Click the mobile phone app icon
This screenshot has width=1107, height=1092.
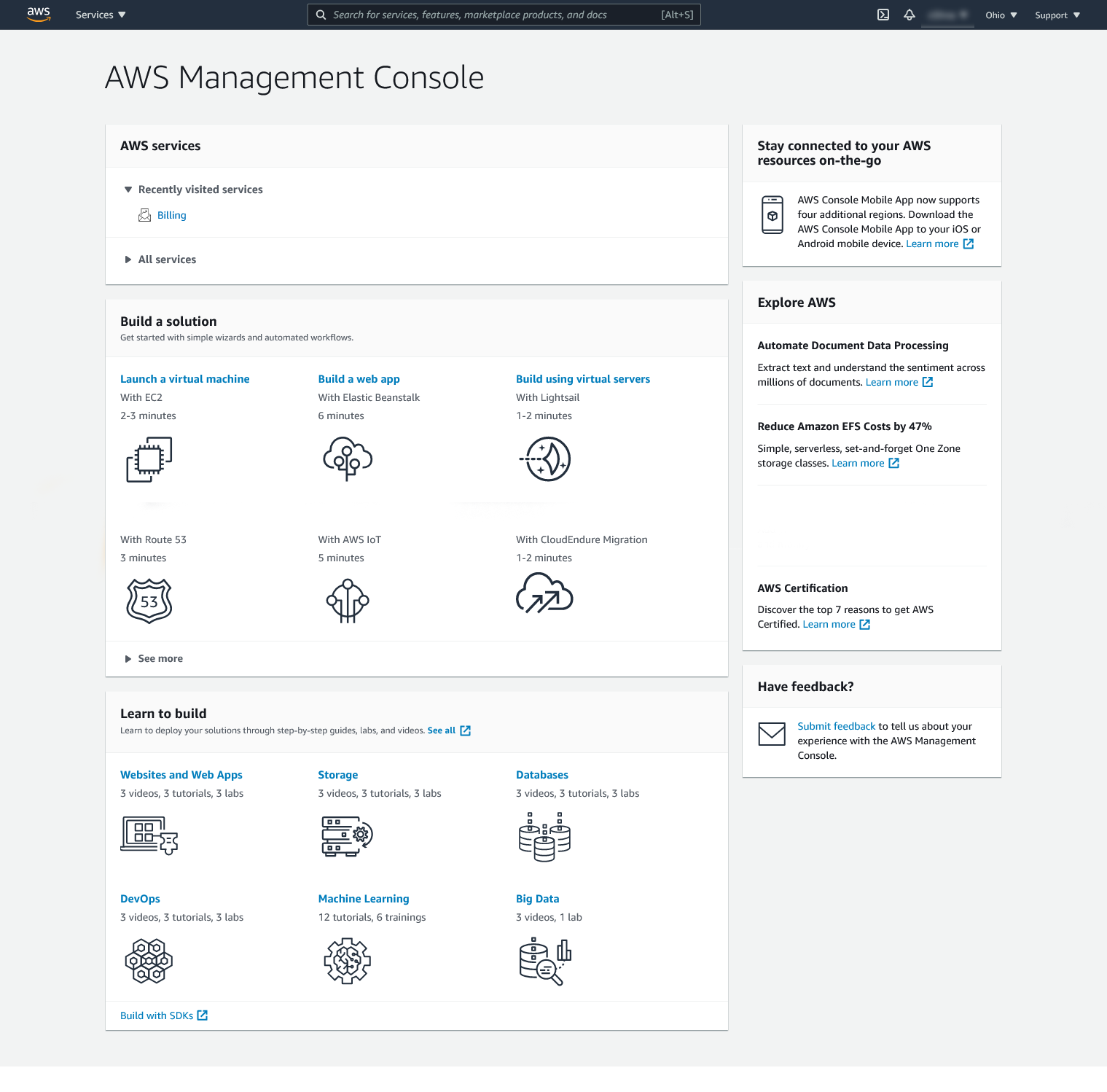click(772, 215)
